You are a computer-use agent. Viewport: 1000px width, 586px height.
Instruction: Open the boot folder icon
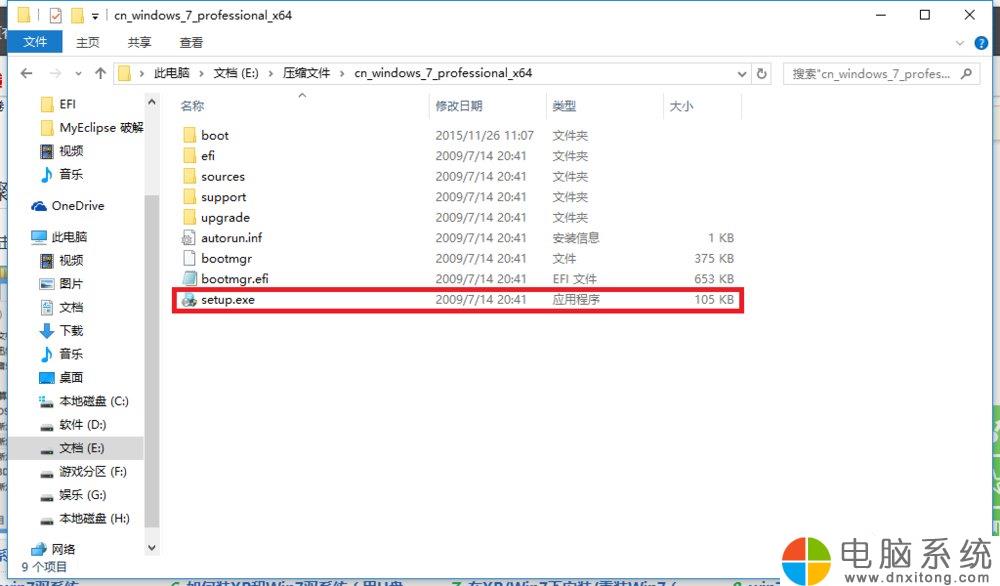189,135
